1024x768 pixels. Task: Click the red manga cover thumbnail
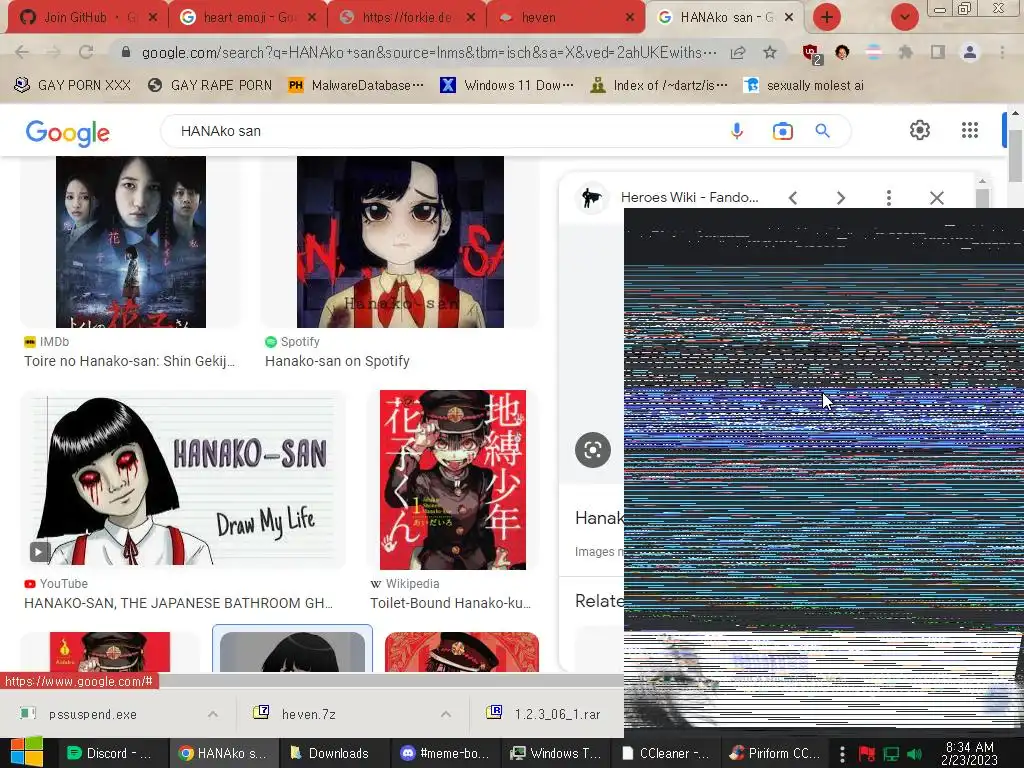click(x=453, y=479)
